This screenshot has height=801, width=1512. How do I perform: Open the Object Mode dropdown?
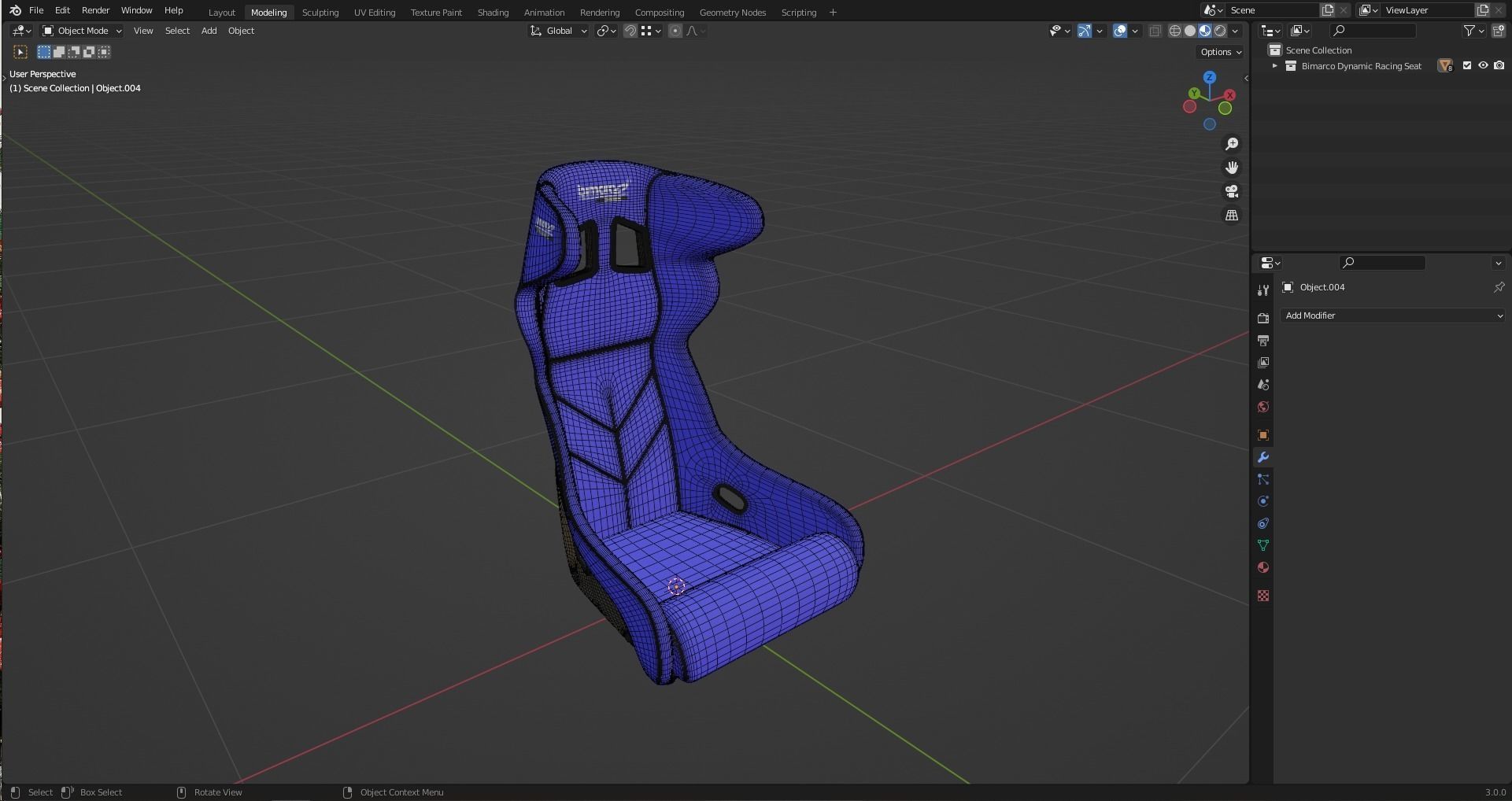pyautogui.click(x=82, y=31)
